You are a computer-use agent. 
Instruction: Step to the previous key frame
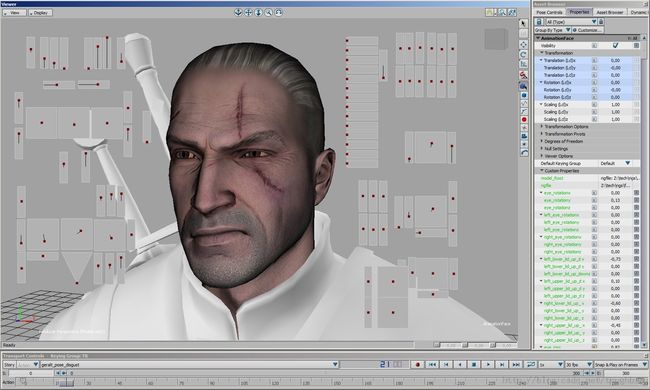click(x=446, y=364)
